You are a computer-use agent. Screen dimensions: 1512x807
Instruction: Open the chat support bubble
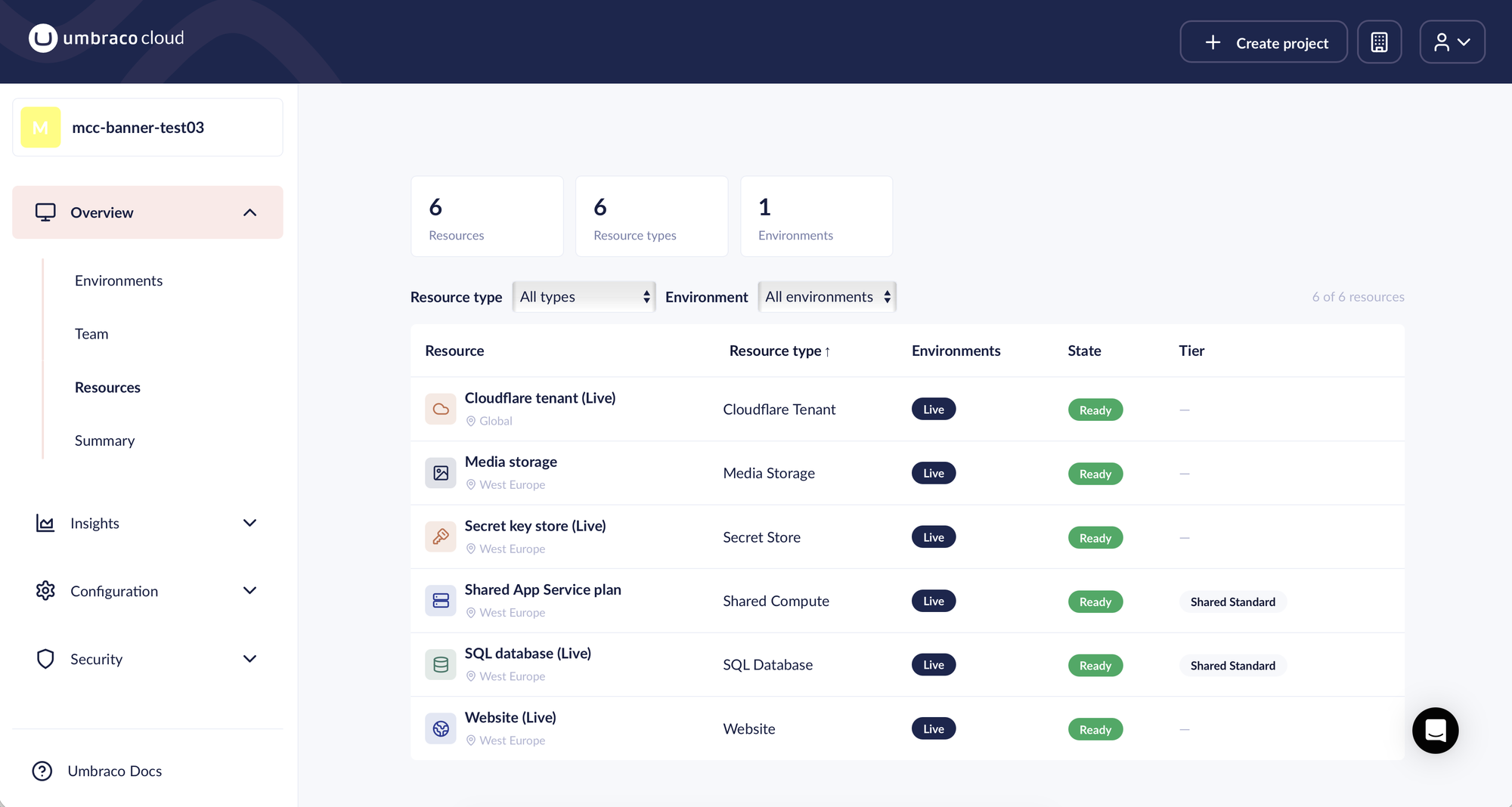(1435, 730)
